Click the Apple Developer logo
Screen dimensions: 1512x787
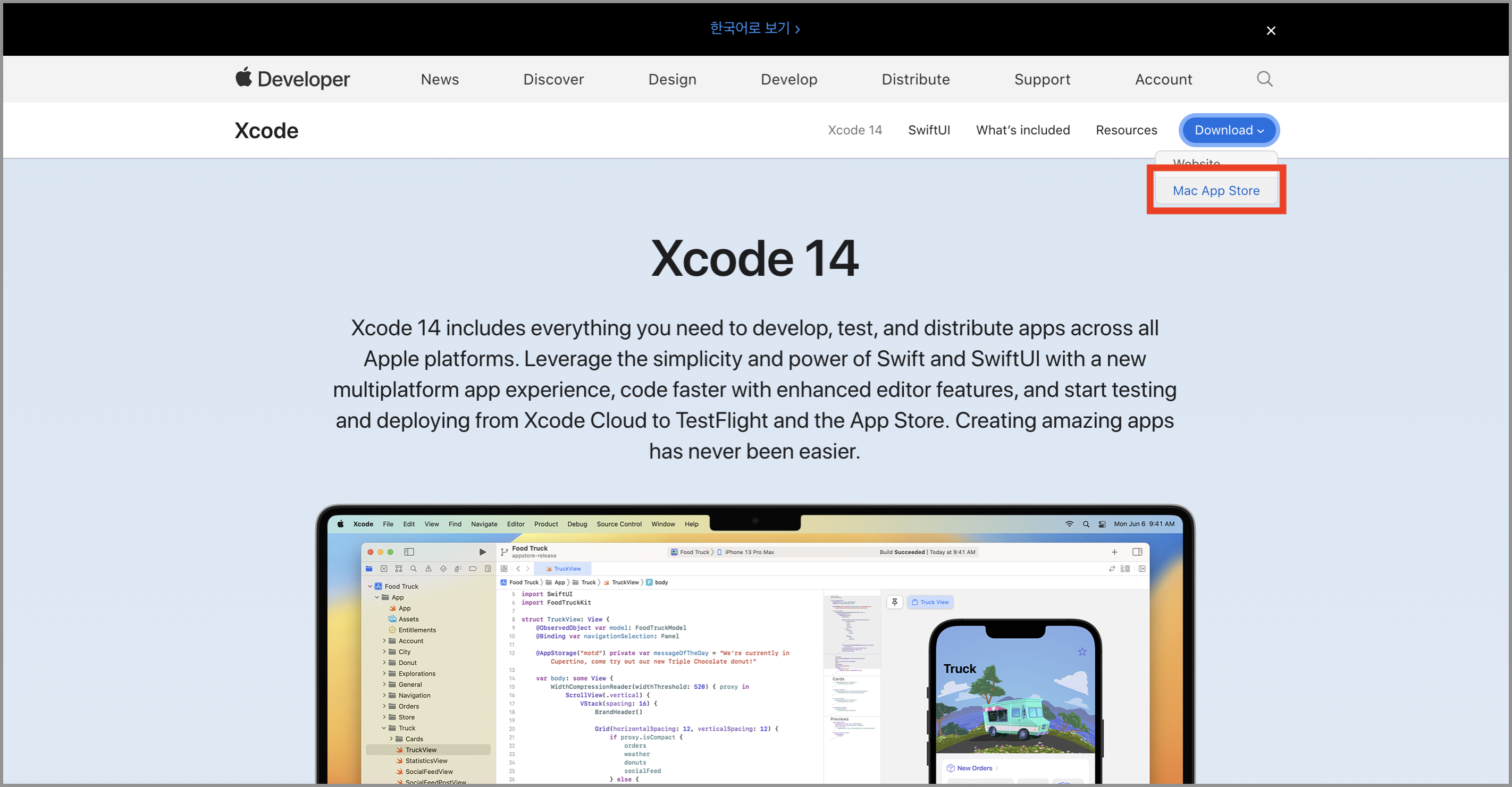tap(292, 79)
